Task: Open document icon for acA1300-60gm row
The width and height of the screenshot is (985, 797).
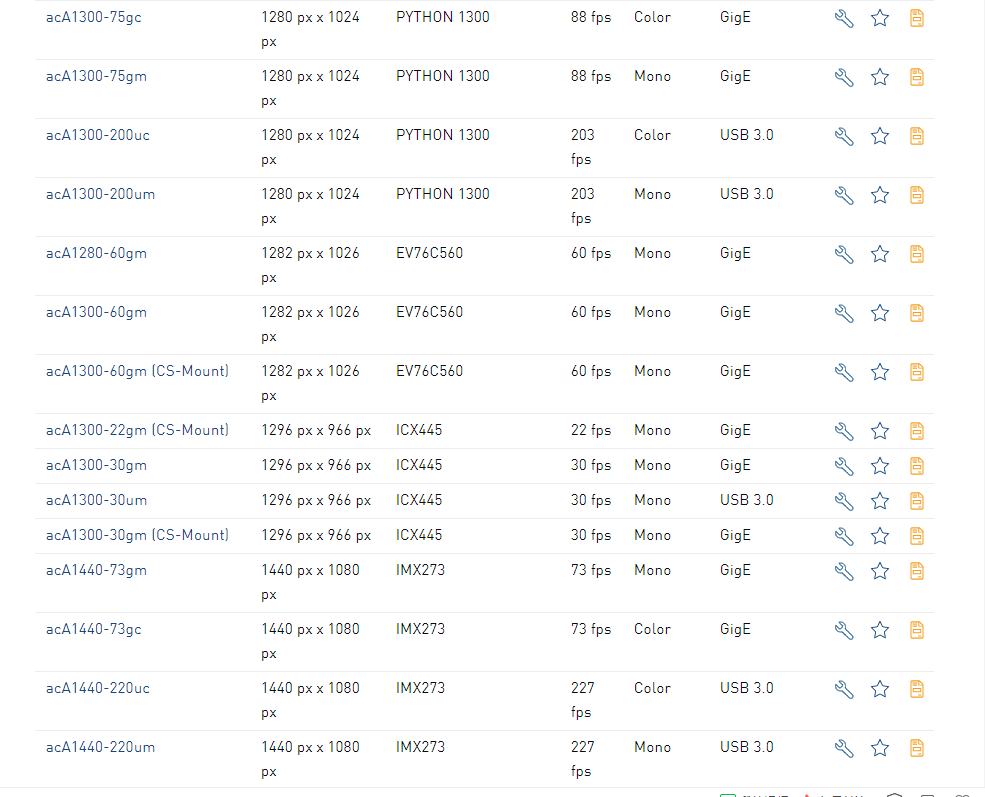Action: [x=916, y=313]
